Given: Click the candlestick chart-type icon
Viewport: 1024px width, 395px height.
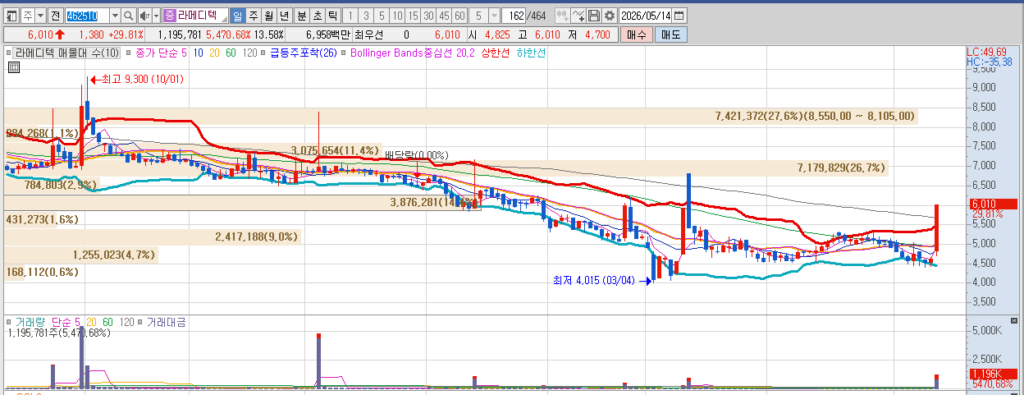Looking at the screenshot, I should [562, 16].
